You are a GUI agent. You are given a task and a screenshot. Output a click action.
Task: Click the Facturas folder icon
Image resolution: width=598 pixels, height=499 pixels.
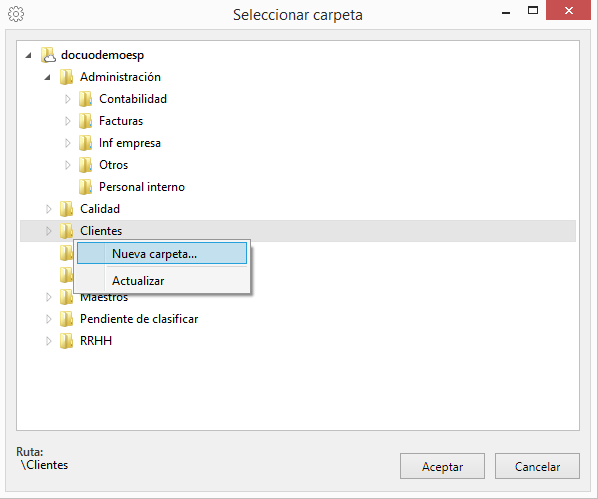tap(85, 121)
